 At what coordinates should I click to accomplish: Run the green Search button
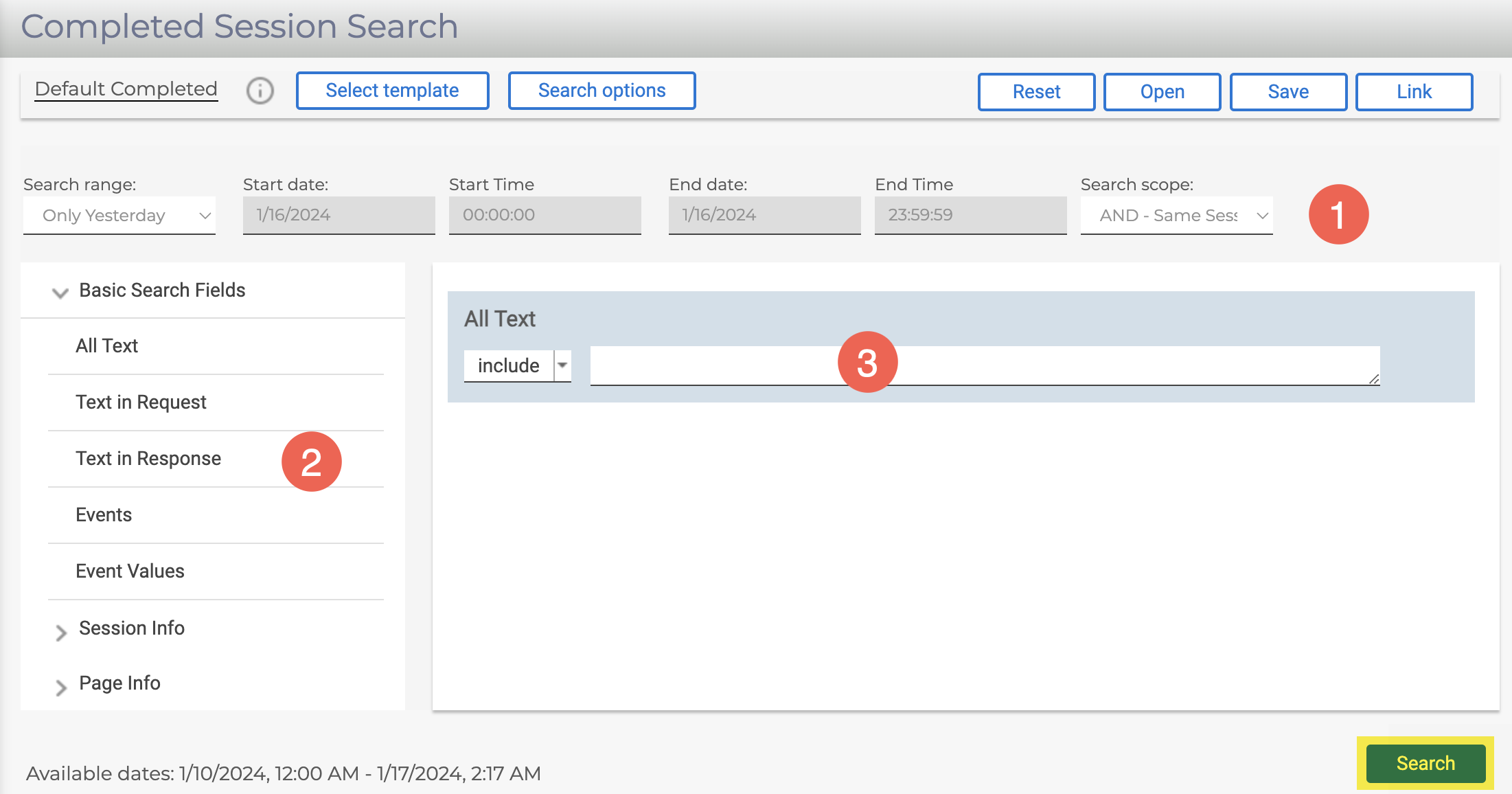point(1425,763)
